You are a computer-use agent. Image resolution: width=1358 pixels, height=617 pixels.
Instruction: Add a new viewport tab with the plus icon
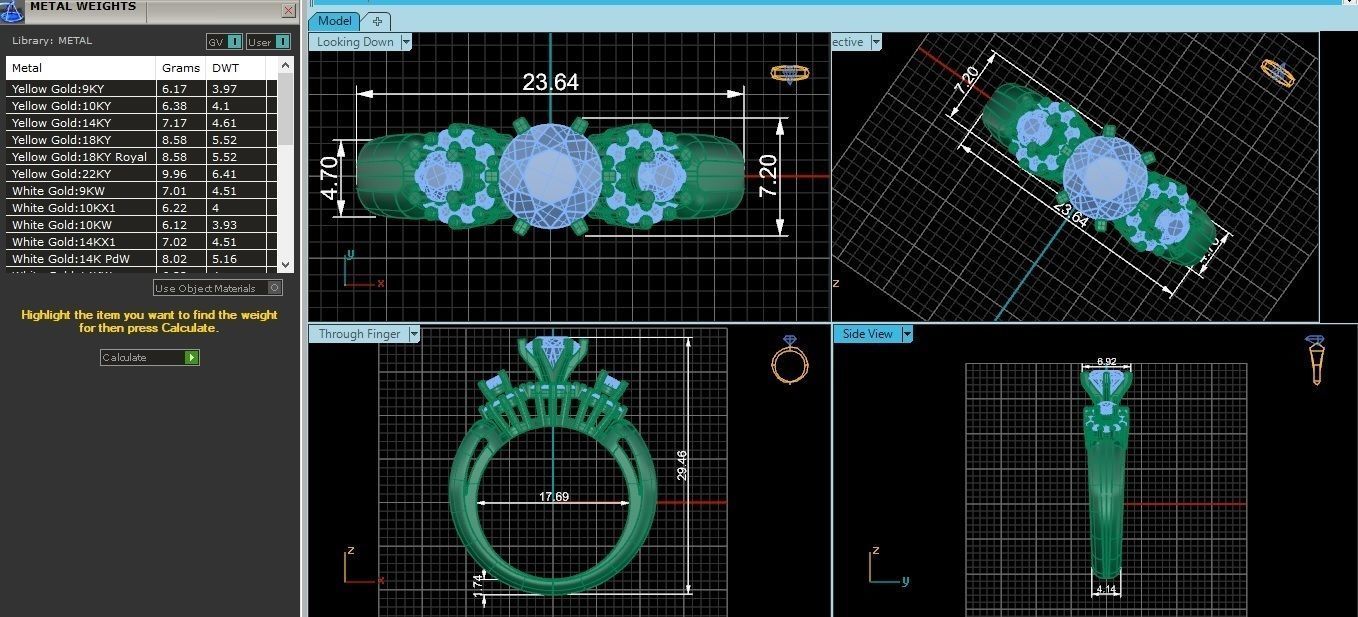click(x=377, y=21)
